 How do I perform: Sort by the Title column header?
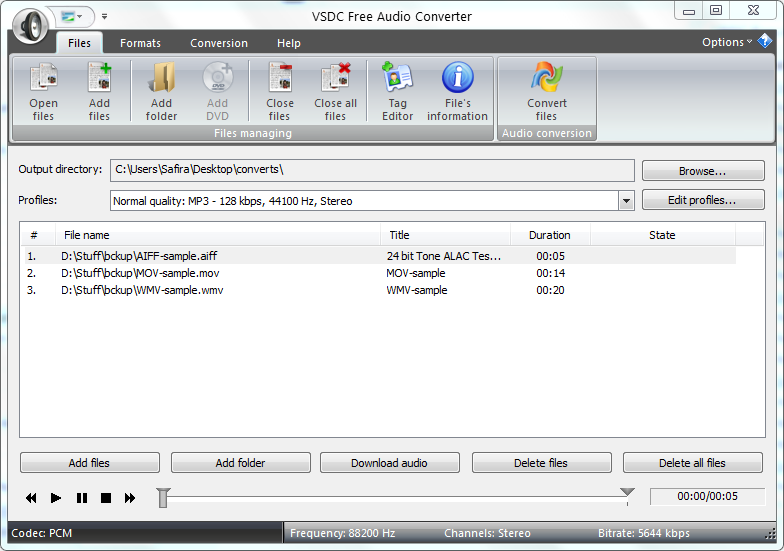coord(445,235)
